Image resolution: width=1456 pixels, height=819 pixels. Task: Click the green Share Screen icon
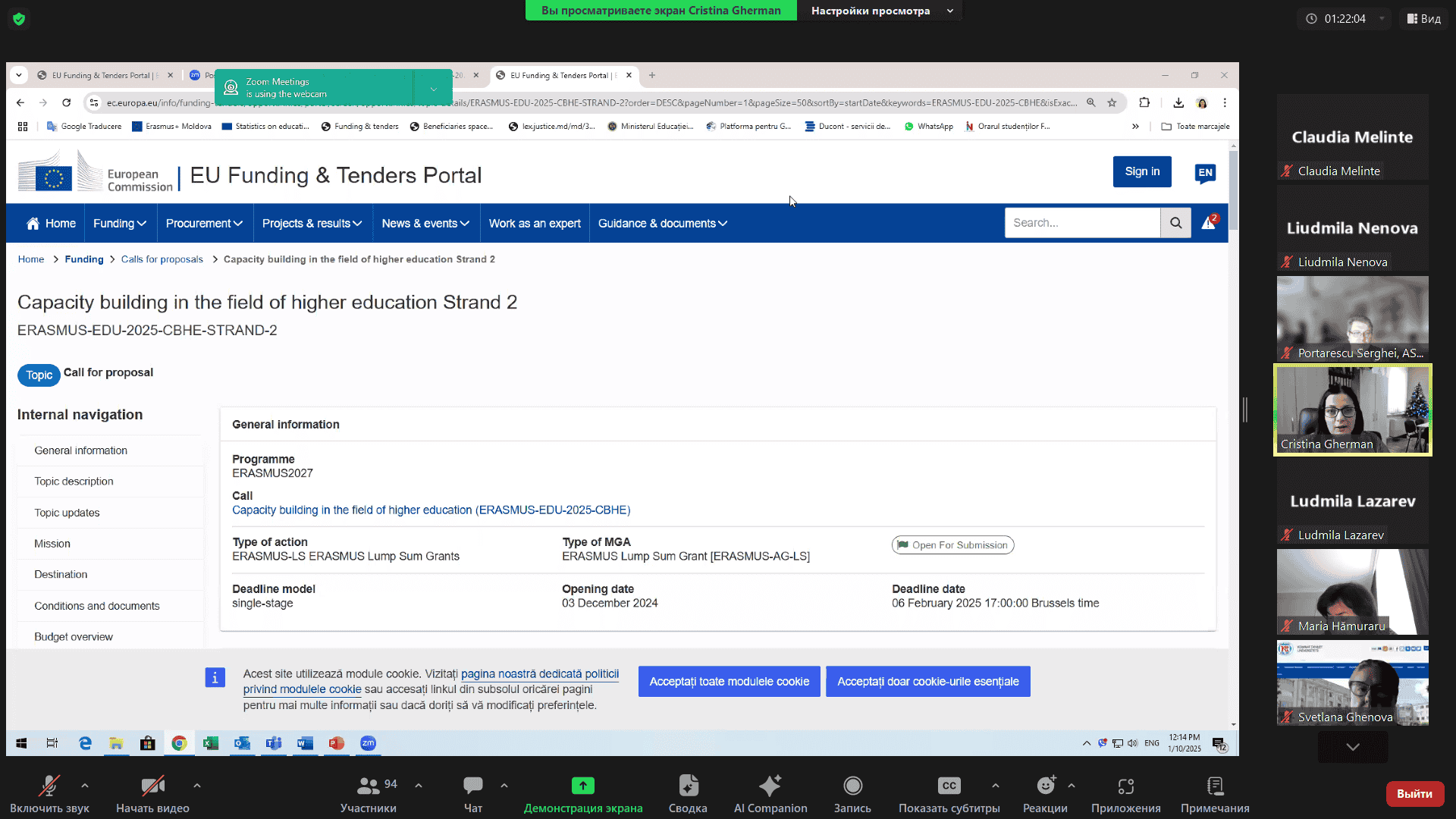pos(582,786)
